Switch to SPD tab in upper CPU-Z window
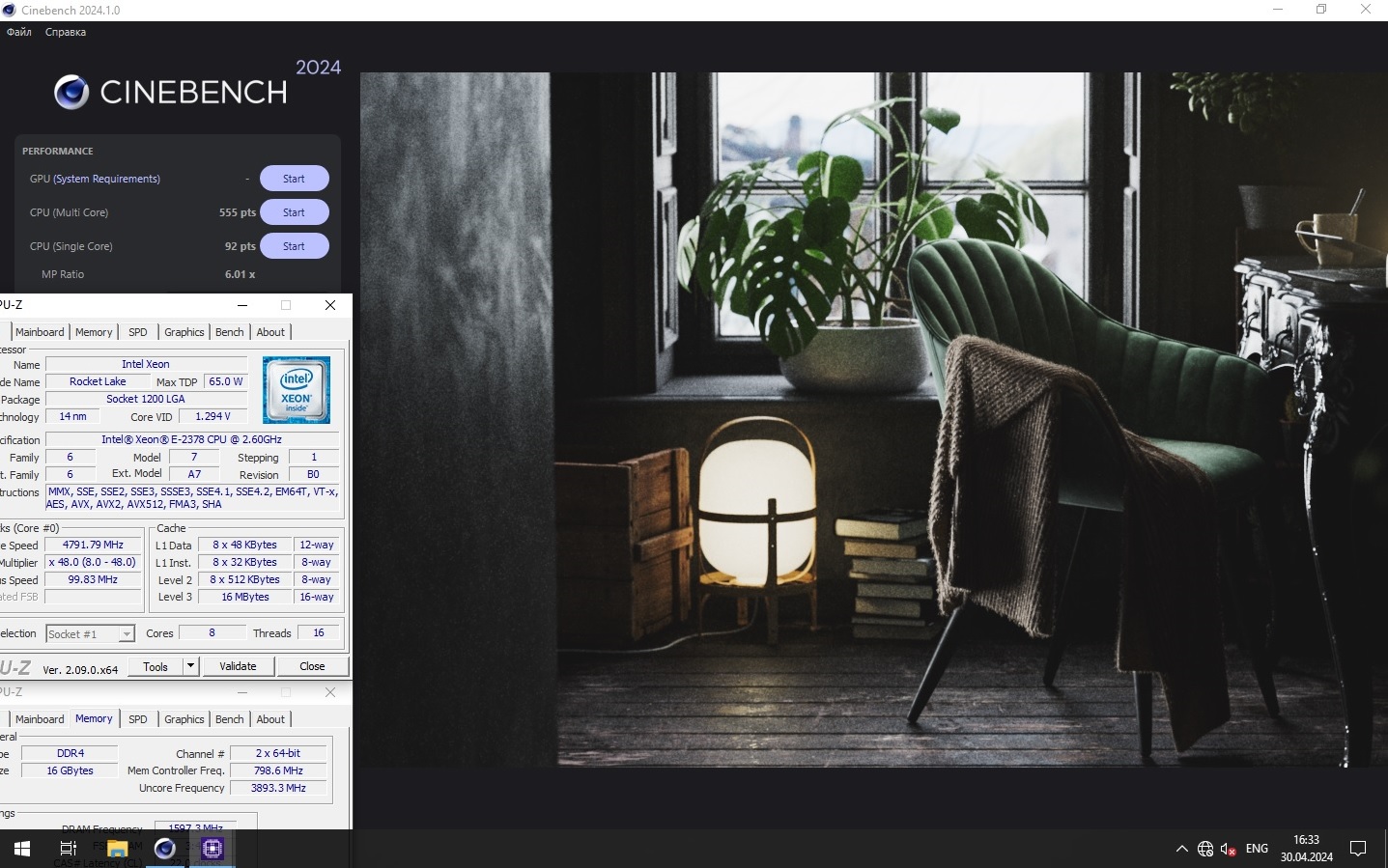 coord(138,332)
